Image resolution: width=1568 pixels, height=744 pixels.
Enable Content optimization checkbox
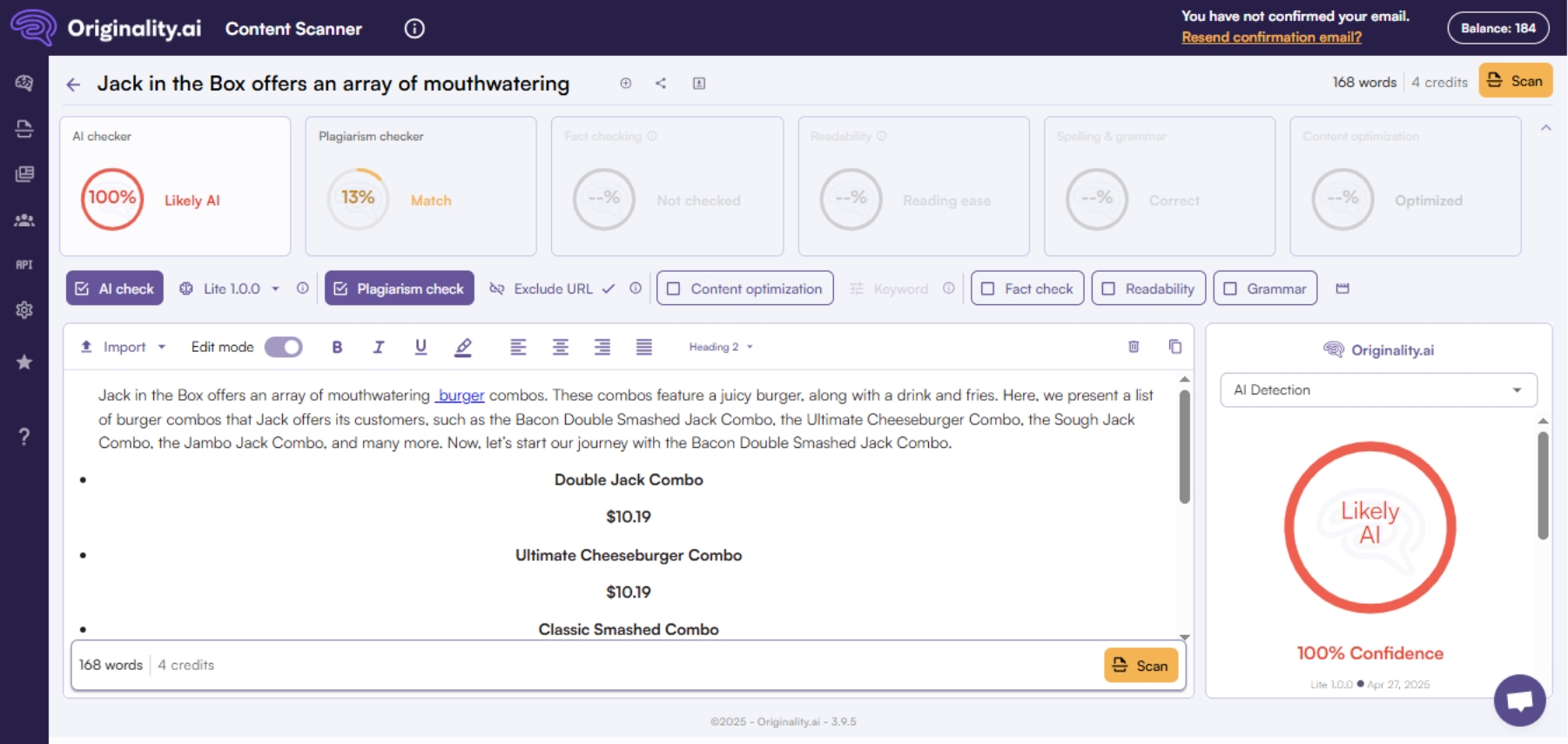click(673, 288)
